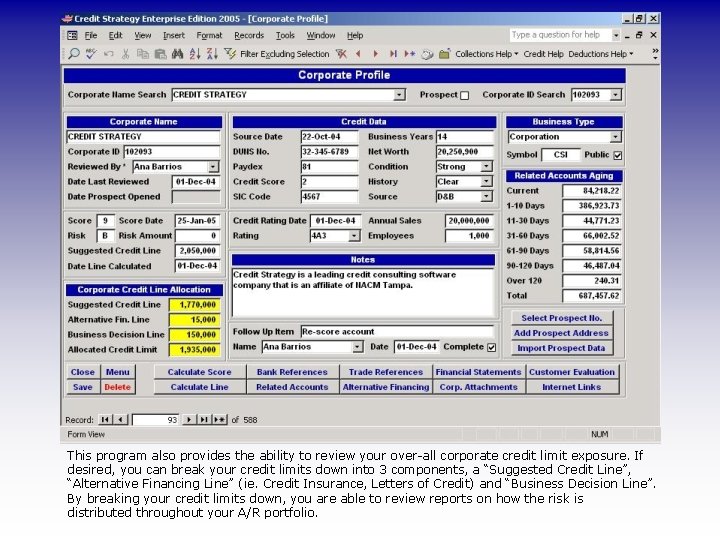Open the form control icon left of File
The width and height of the screenshot is (720, 540).
point(73,35)
